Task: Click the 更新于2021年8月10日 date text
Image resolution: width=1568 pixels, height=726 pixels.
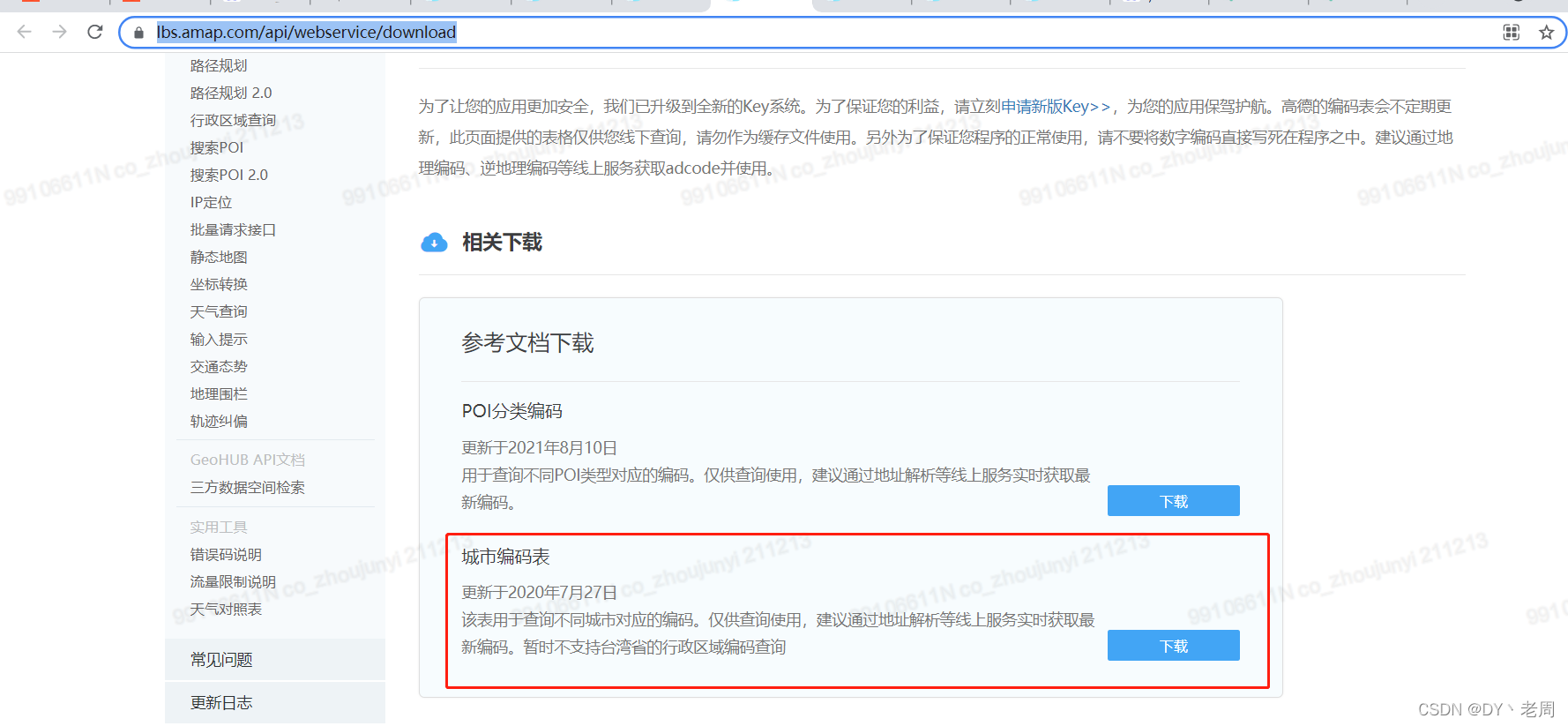Action: click(539, 447)
